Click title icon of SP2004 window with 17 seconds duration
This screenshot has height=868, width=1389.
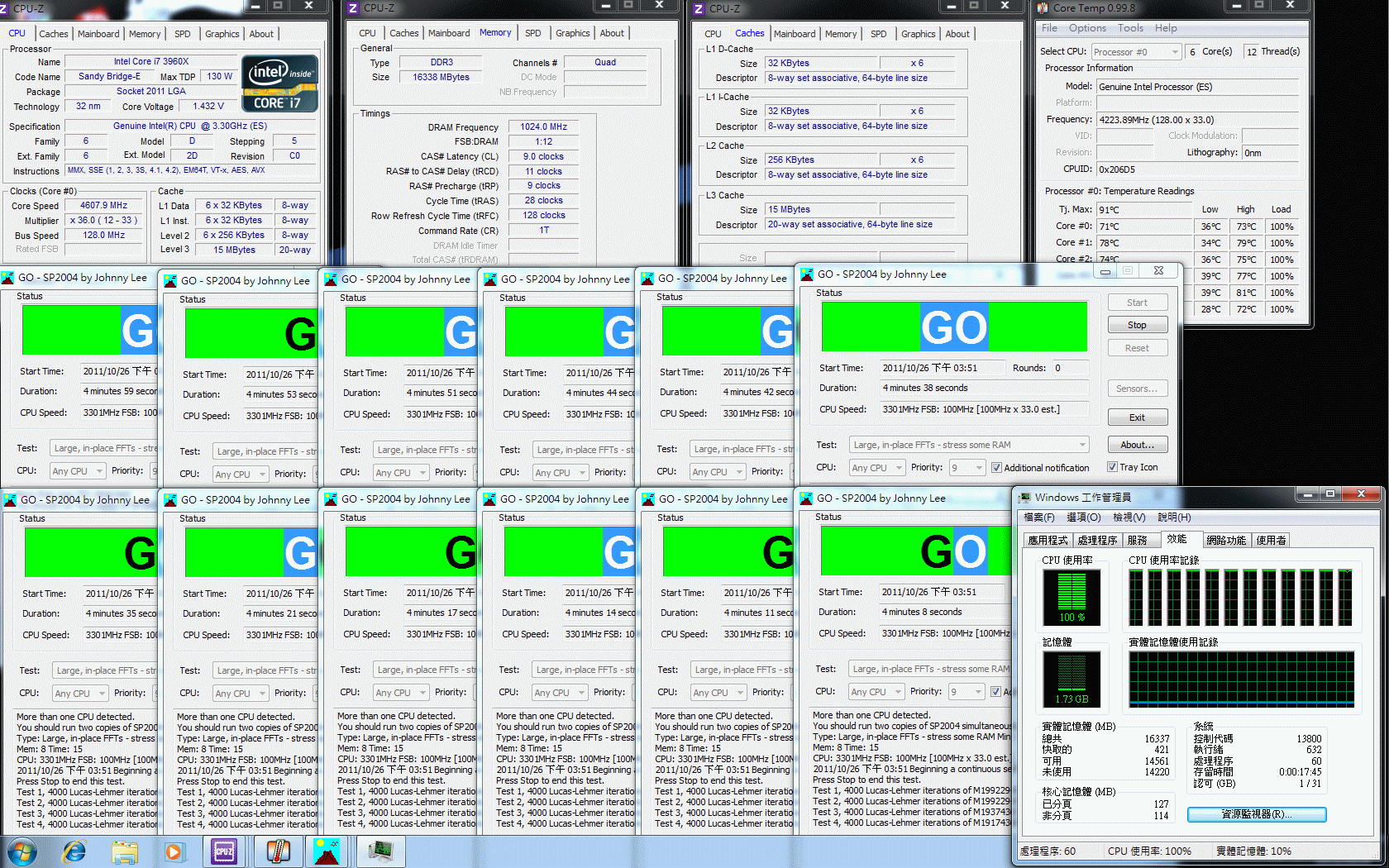point(332,499)
